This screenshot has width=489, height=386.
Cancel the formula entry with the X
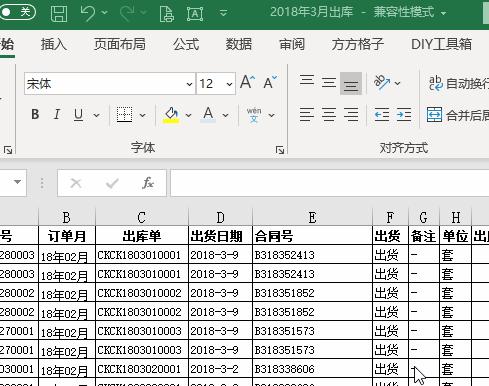coord(76,183)
